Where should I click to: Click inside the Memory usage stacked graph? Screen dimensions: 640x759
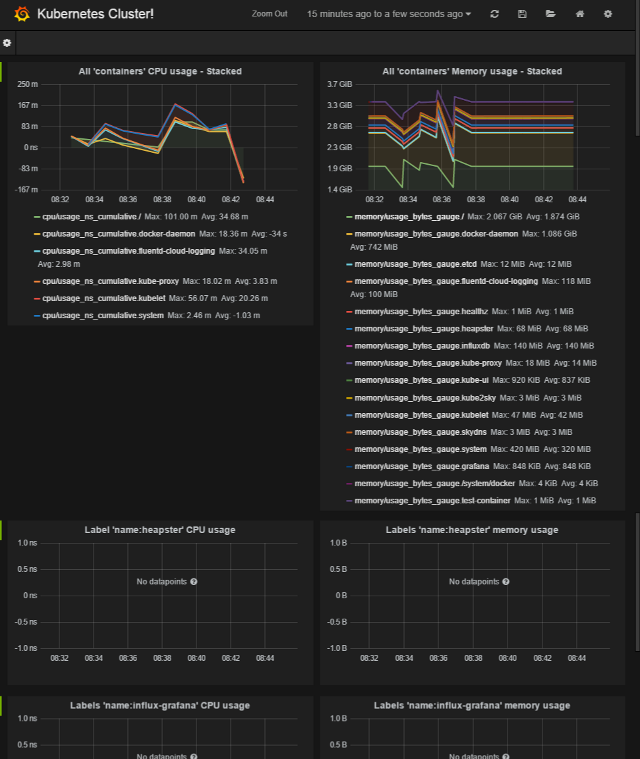(482, 137)
